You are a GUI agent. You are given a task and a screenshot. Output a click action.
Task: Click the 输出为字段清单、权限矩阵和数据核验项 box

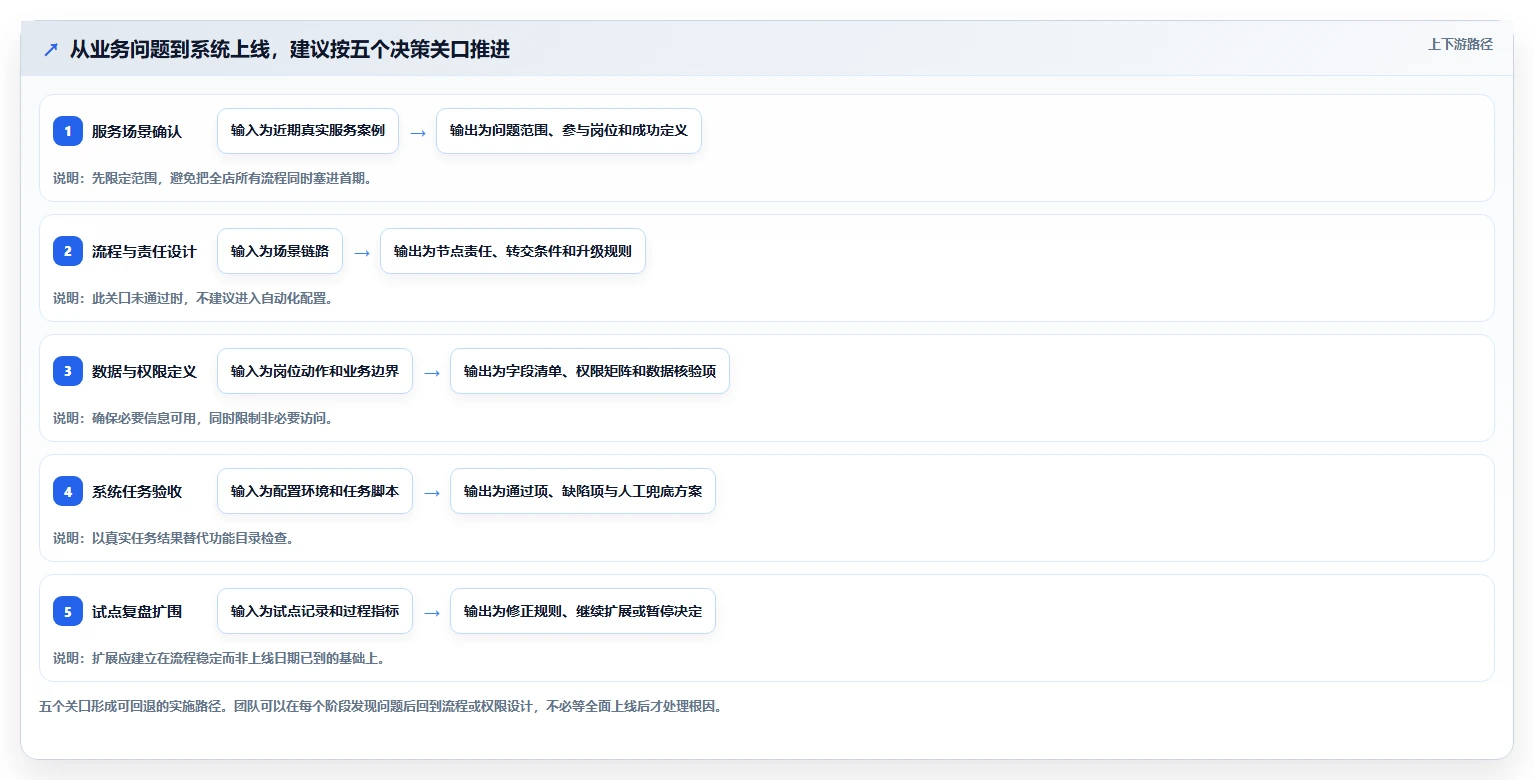(x=590, y=371)
